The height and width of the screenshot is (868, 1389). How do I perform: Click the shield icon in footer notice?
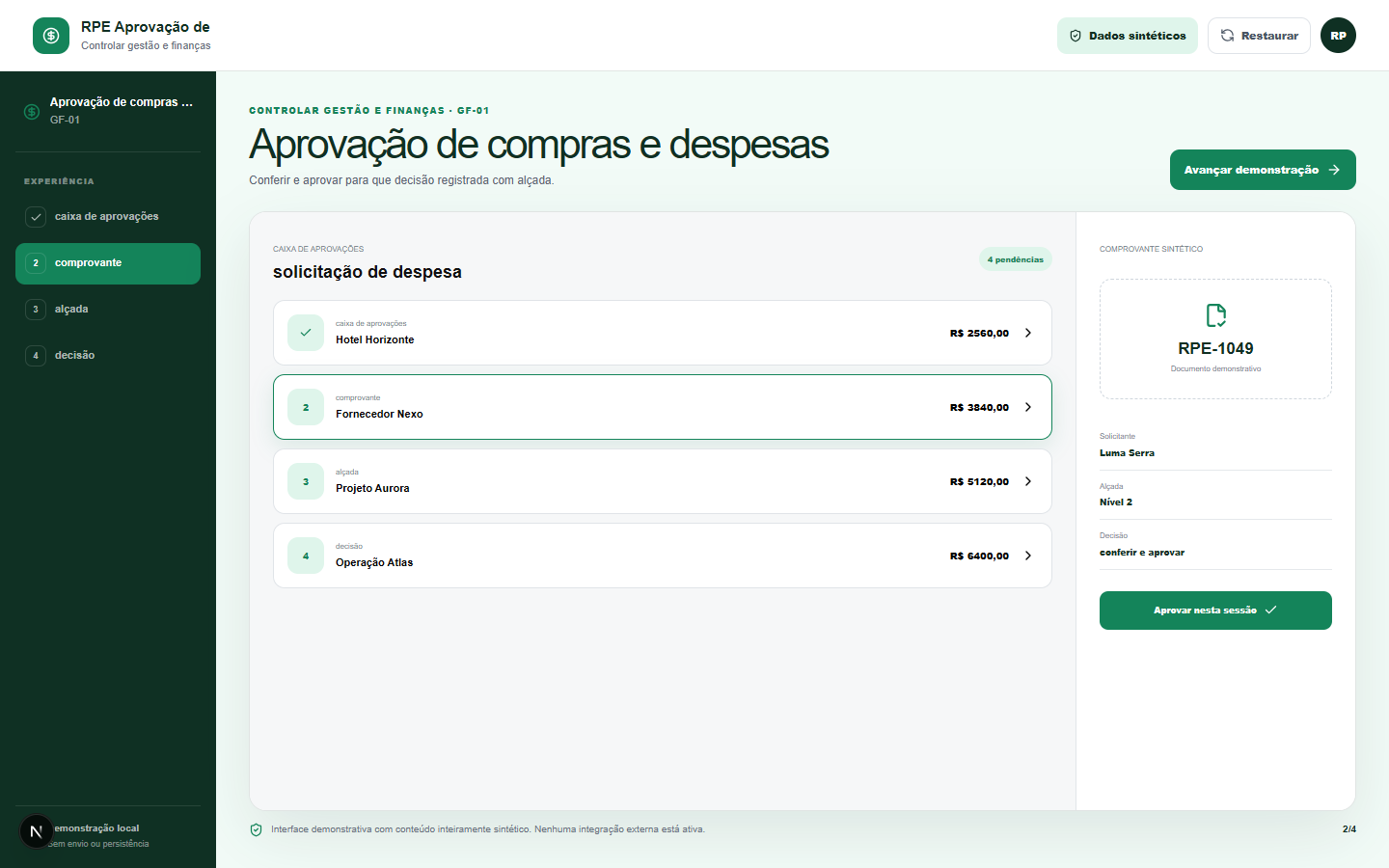pos(257,829)
